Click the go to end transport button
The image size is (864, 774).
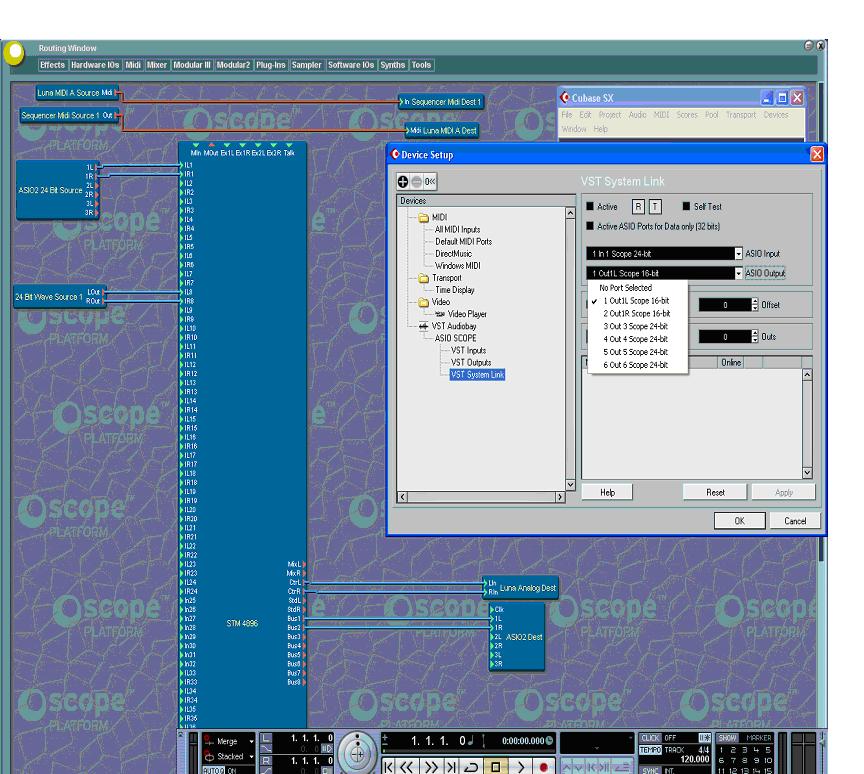(451, 767)
